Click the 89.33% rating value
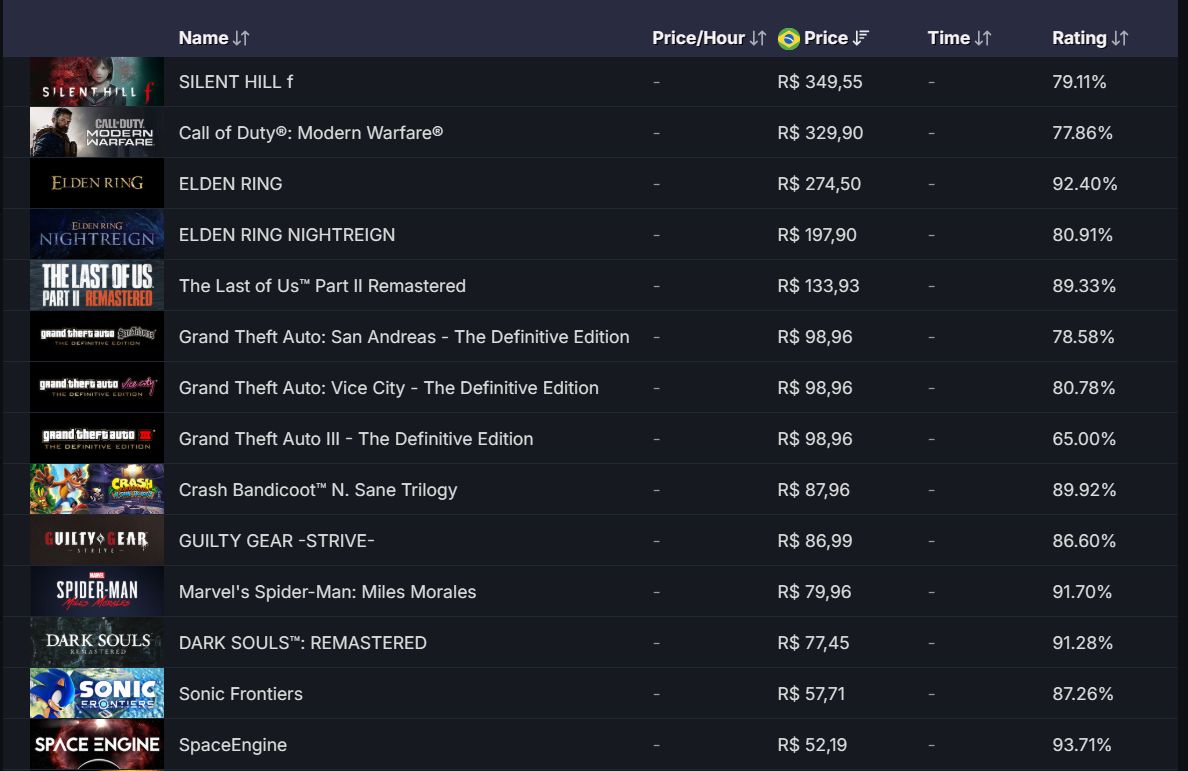1188x771 pixels. 1083,286
